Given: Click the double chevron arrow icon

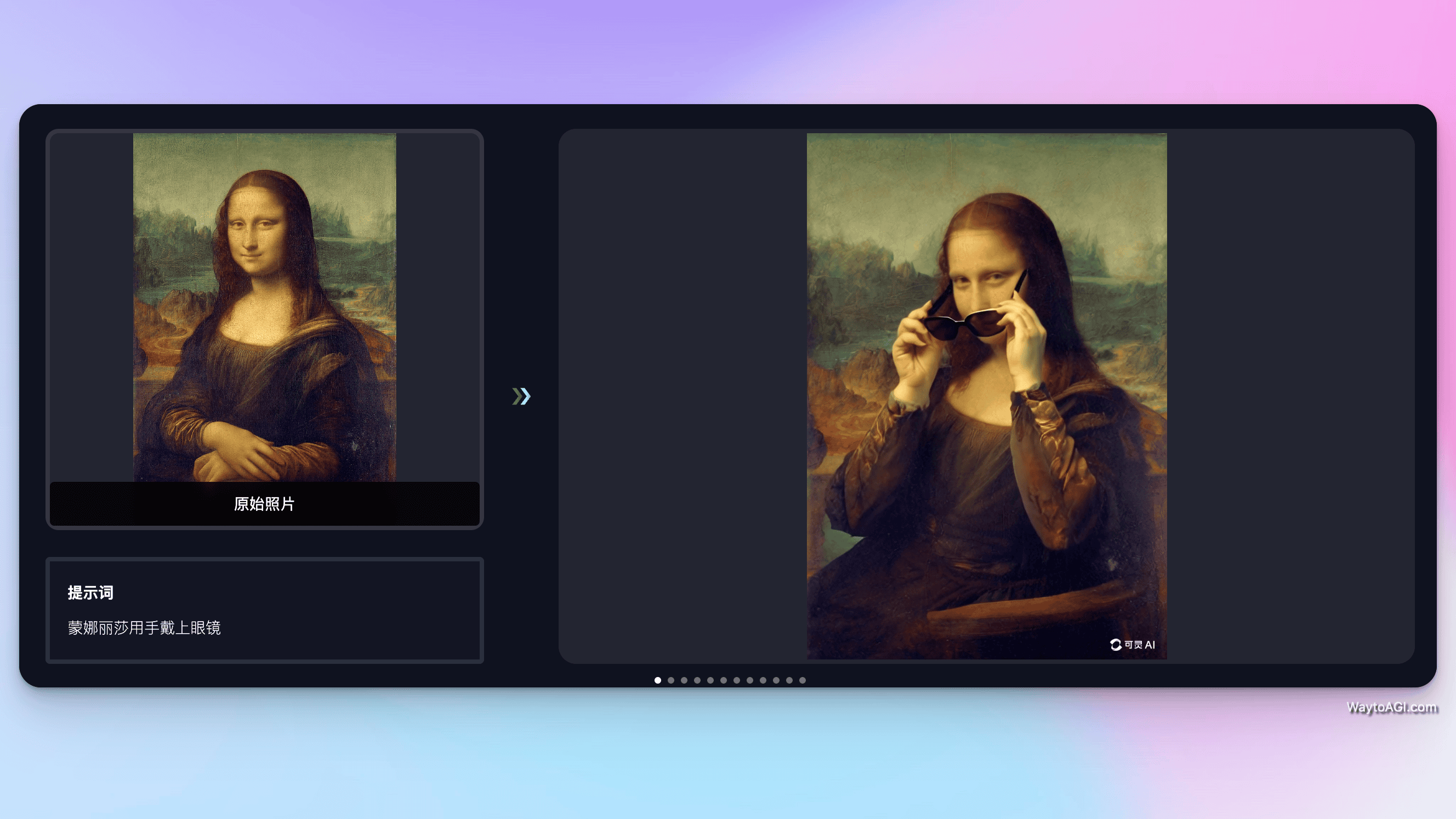Looking at the screenshot, I should pyautogui.click(x=521, y=396).
